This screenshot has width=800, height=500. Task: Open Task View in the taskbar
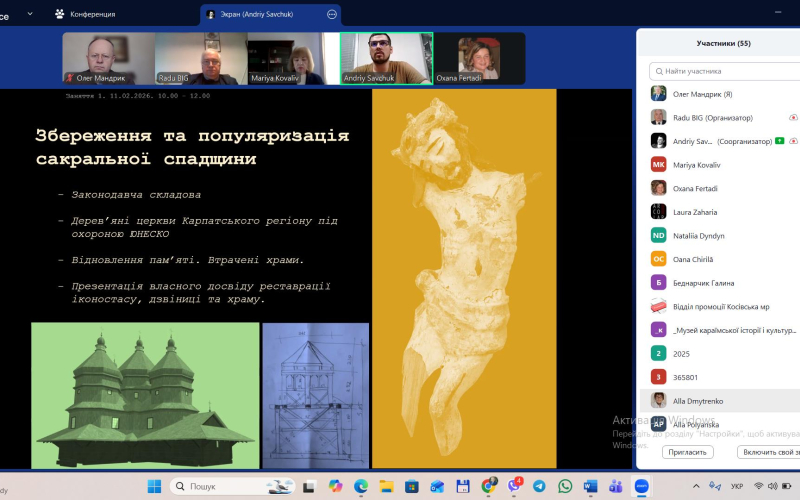click(x=309, y=487)
